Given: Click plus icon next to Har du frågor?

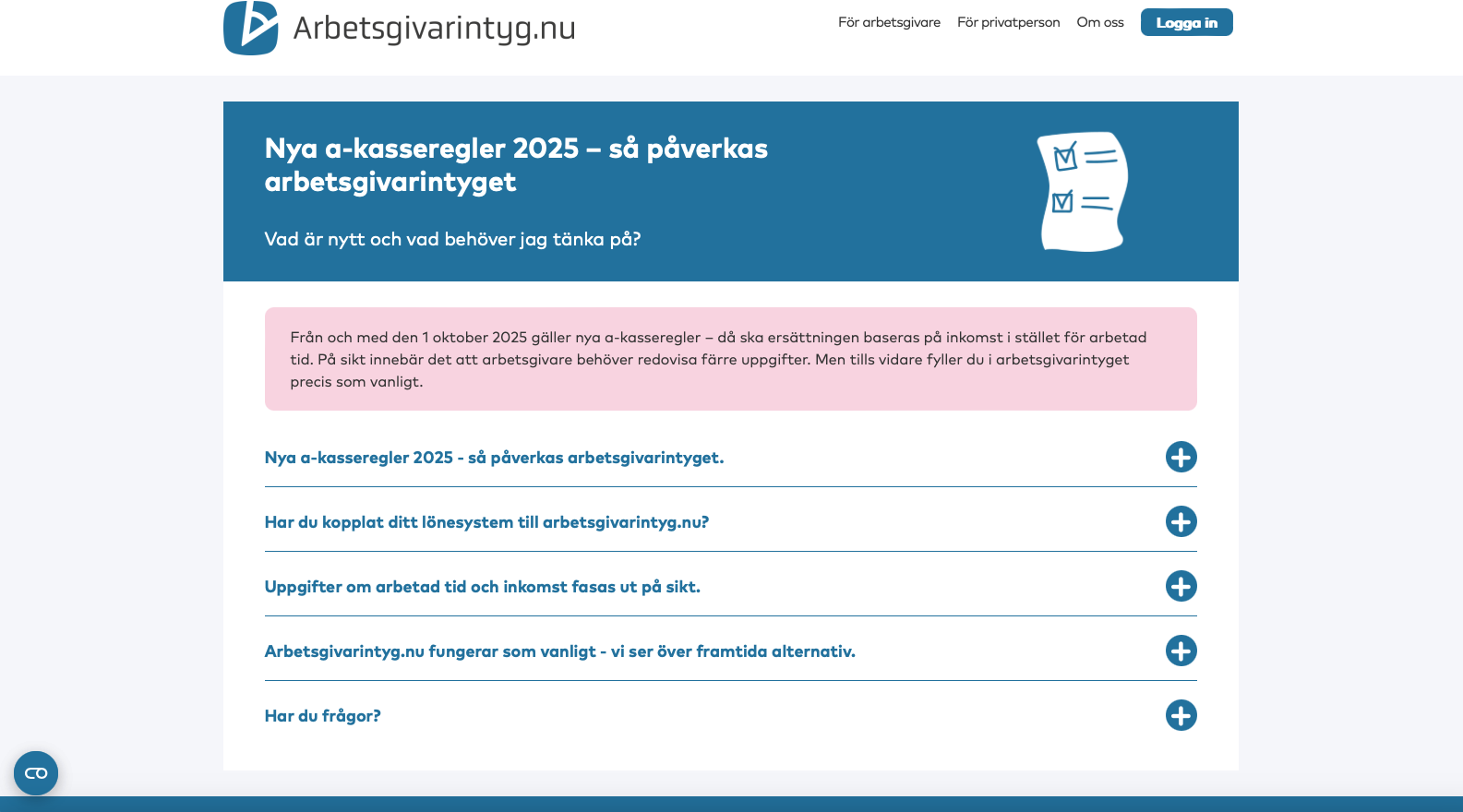Looking at the screenshot, I should [x=1181, y=715].
